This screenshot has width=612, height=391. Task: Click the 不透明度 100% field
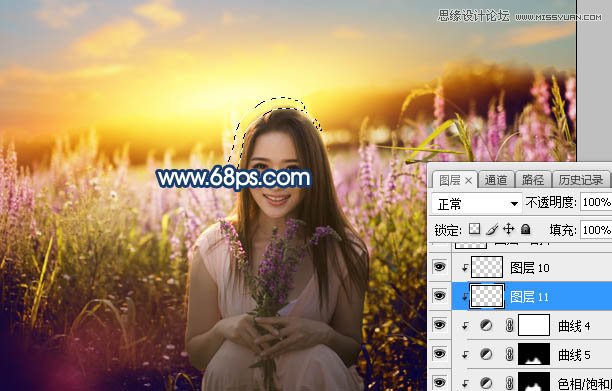click(596, 202)
